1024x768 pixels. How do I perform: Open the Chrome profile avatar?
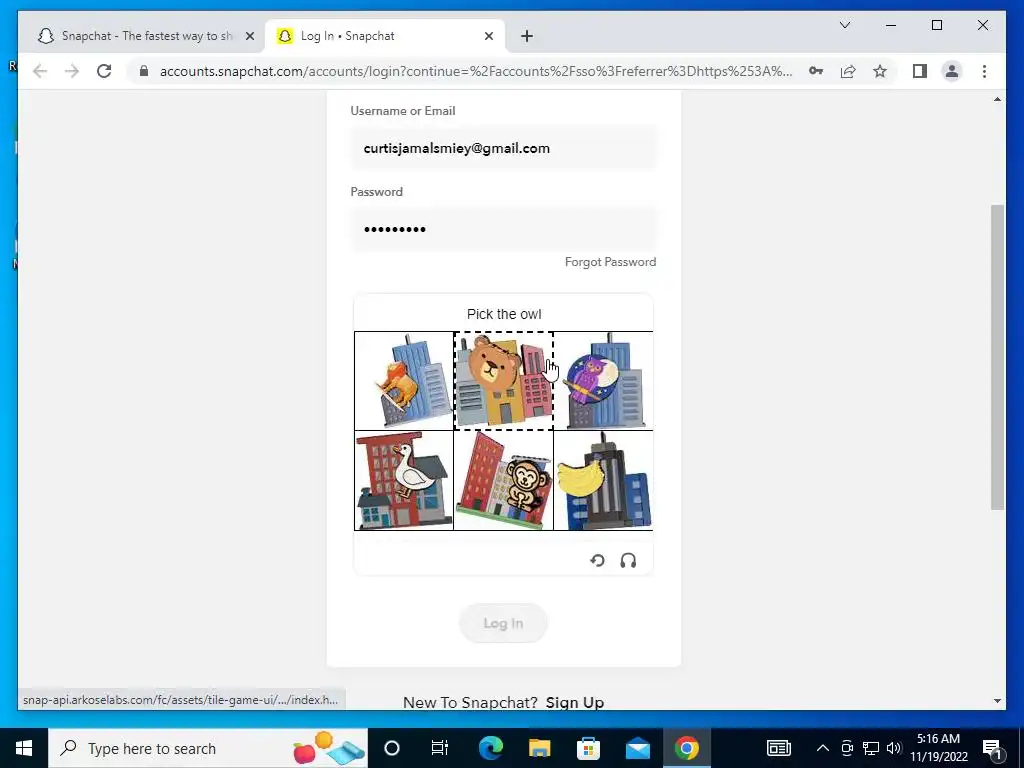(x=952, y=71)
